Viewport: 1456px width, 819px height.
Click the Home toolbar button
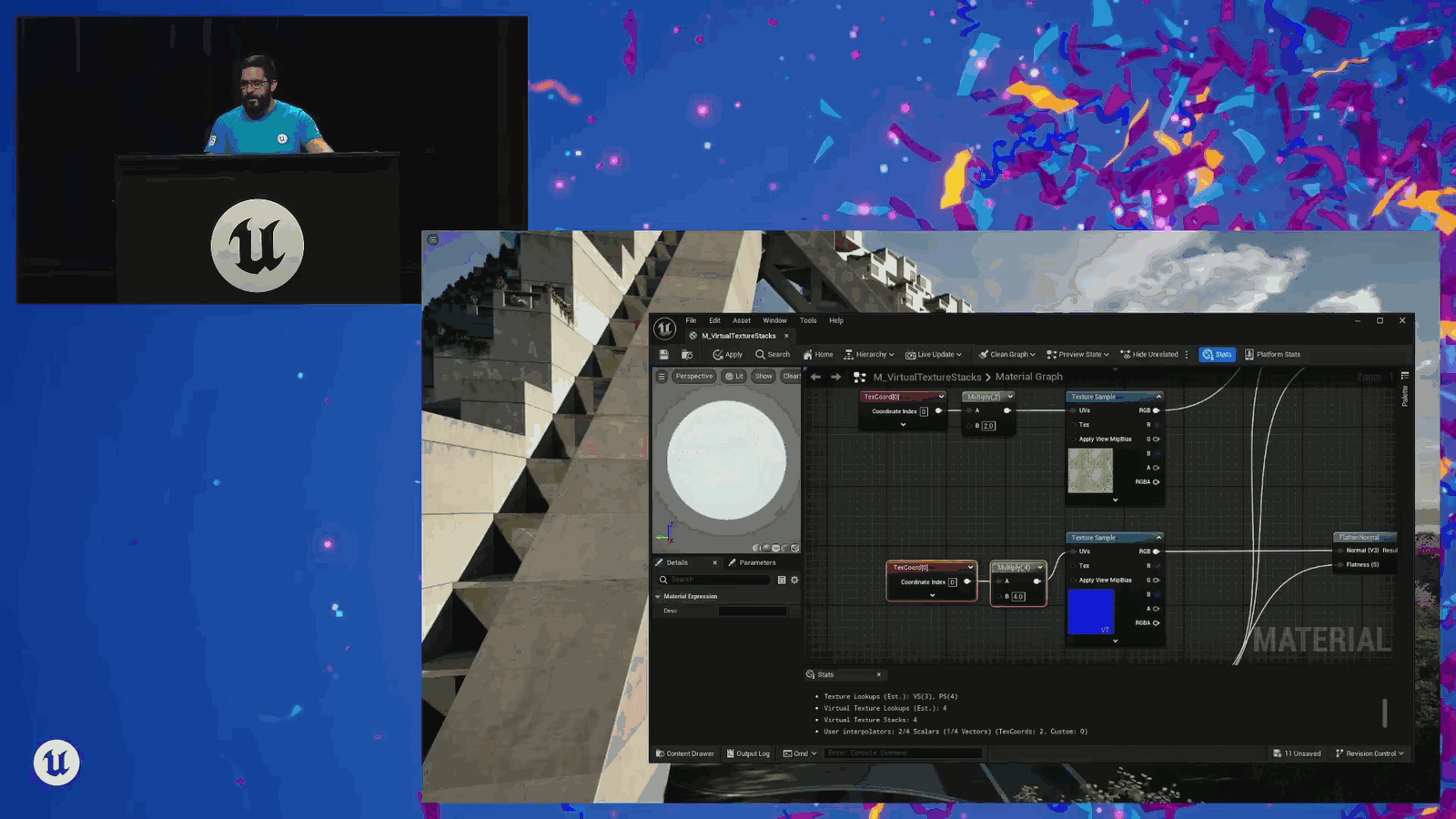coord(818,355)
